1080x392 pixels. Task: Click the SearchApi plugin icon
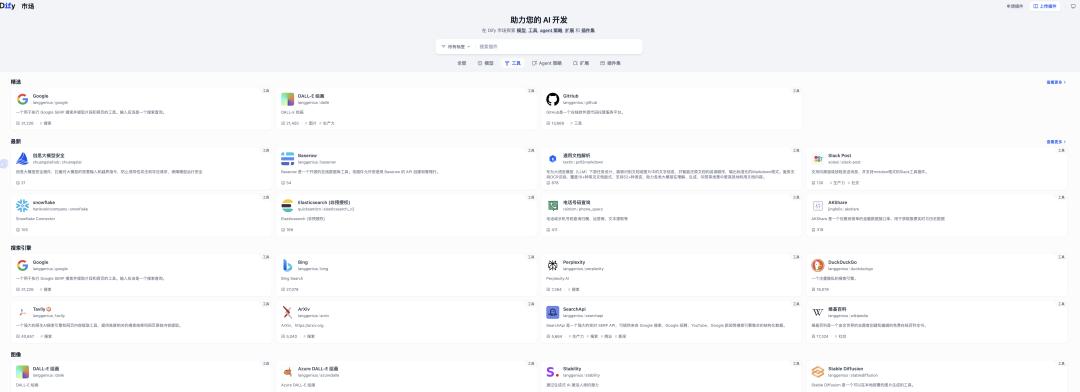click(x=552, y=312)
